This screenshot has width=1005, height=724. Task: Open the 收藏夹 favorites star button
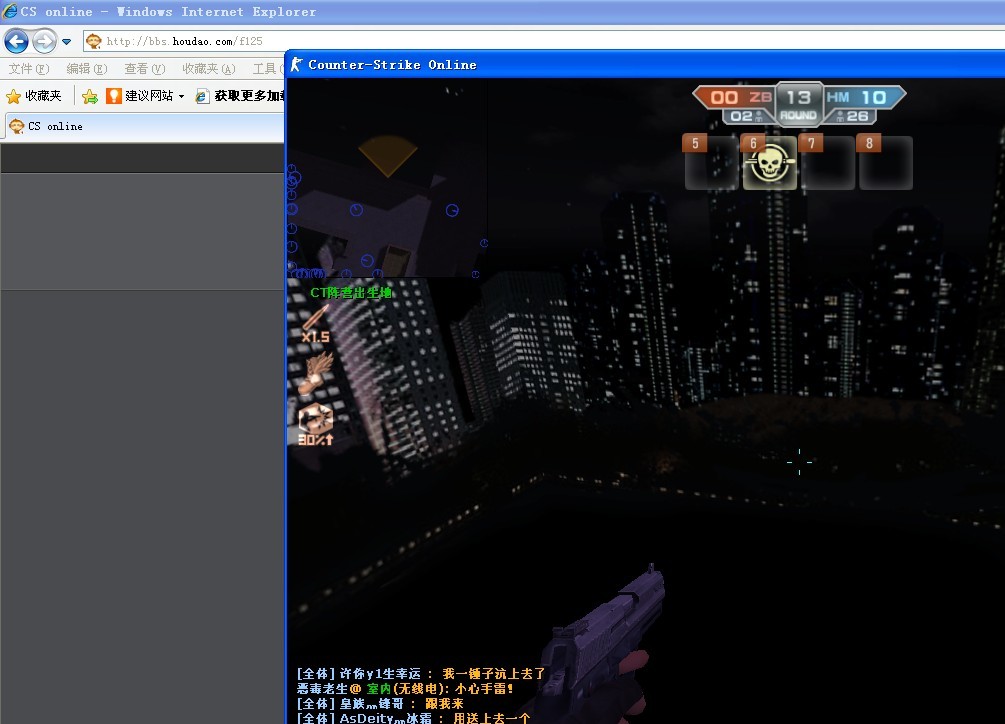33,96
